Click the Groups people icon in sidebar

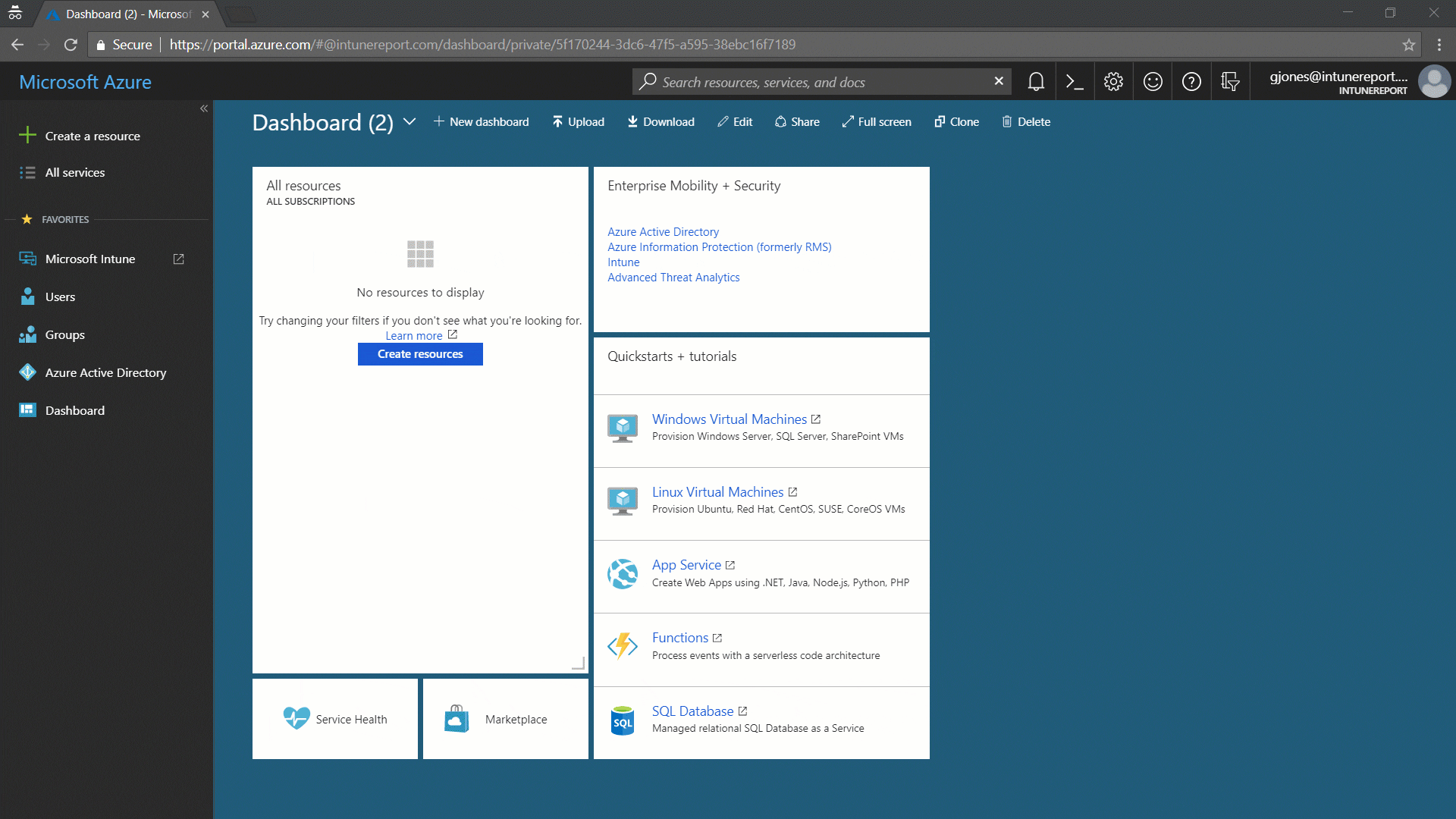point(27,334)
